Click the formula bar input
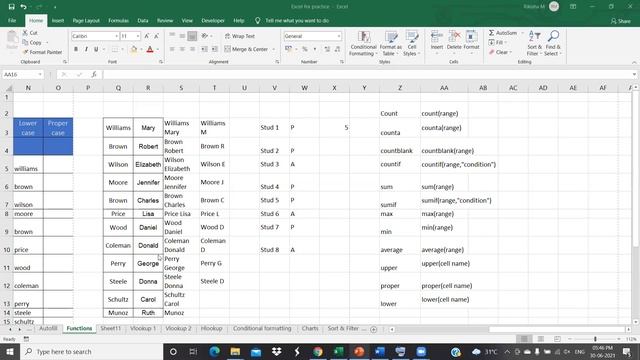Image resolution: width=640 pixels, height=360 pixels. 367,74
